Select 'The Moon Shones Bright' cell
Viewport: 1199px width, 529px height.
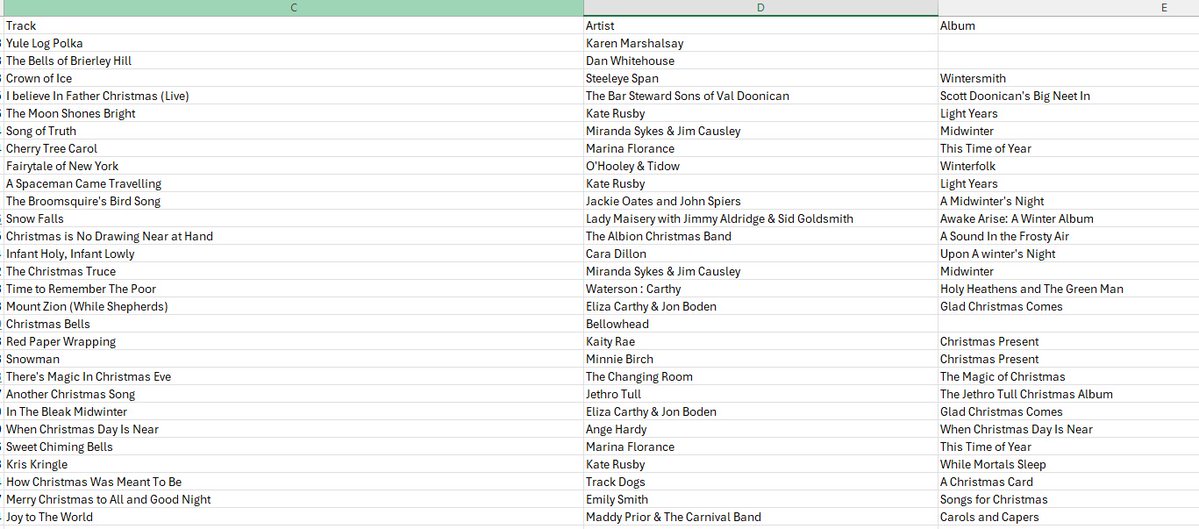coord(294,113)
